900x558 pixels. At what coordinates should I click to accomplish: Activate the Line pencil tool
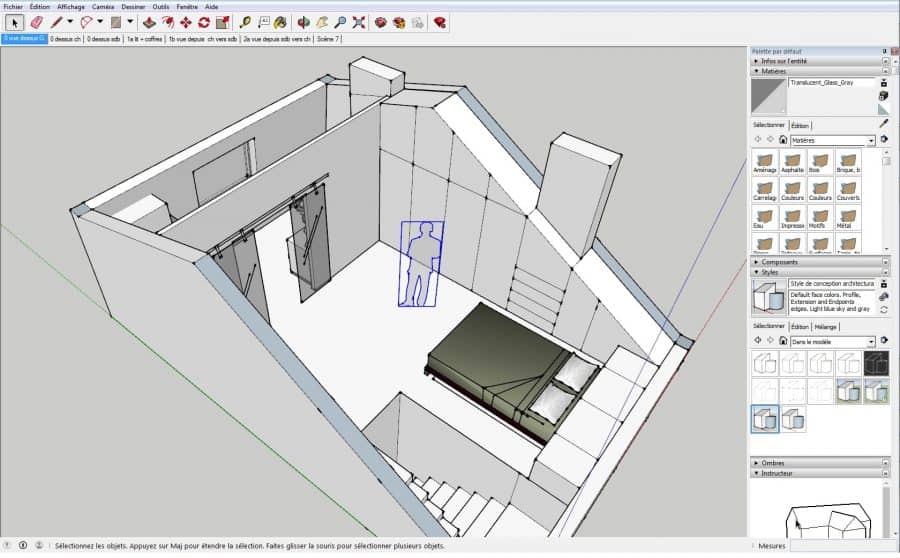pyautogui.click(x=56, y=22)
